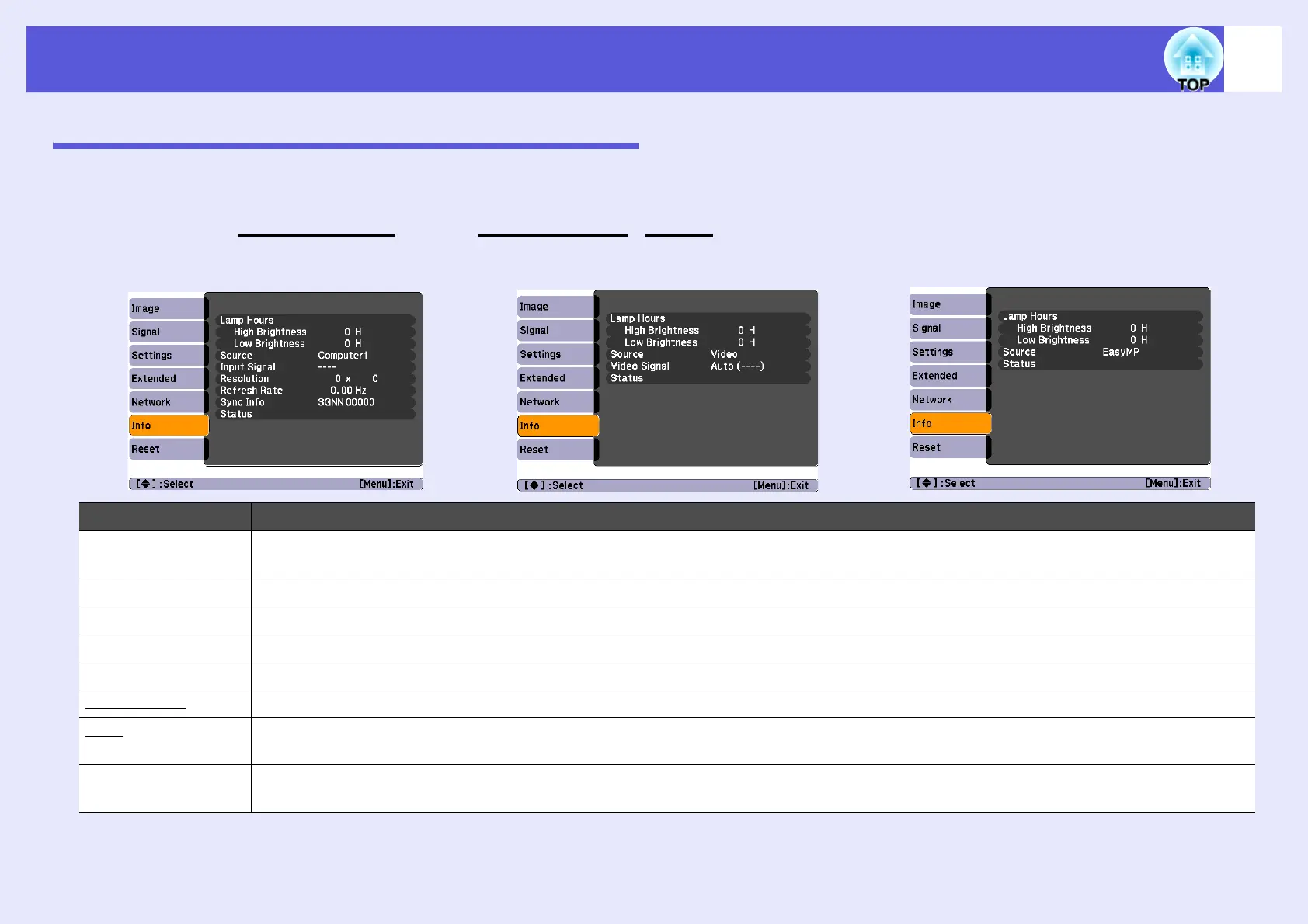1308x924 pixels.
Task: Select Image in the Video source menu
Action: 556,307
